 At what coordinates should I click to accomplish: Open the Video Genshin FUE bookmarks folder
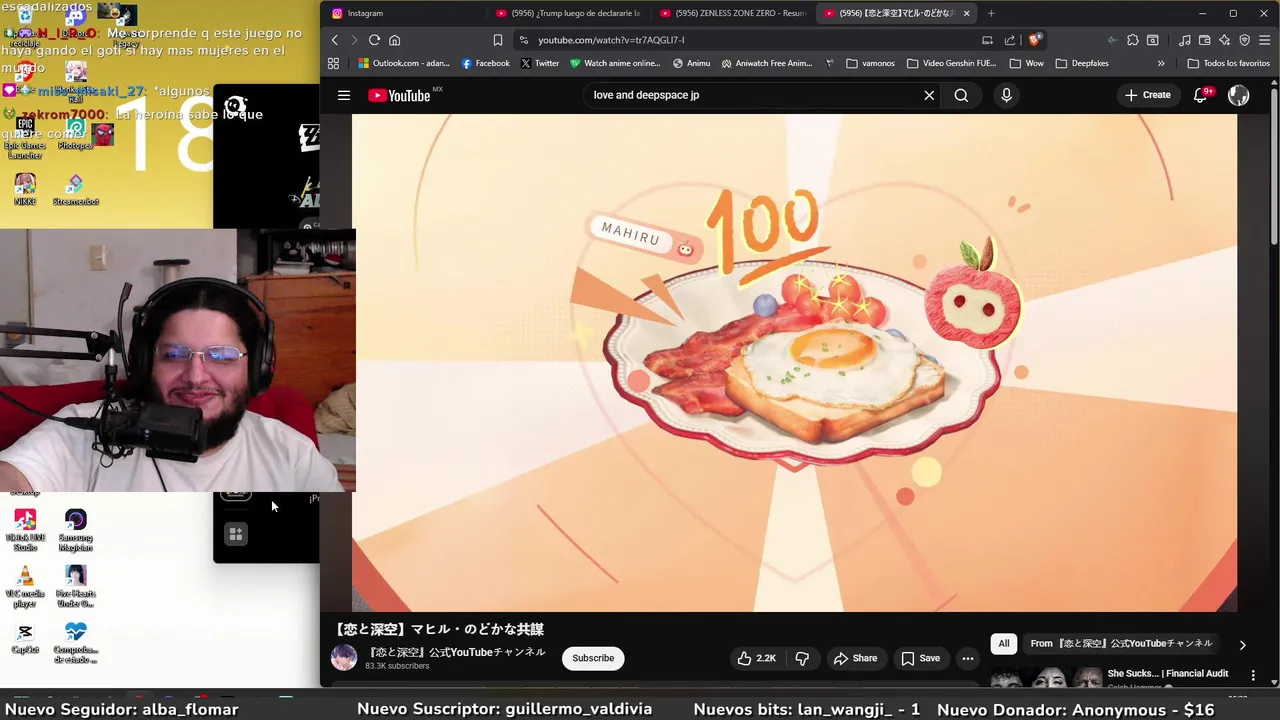click(x=951, y=63)
